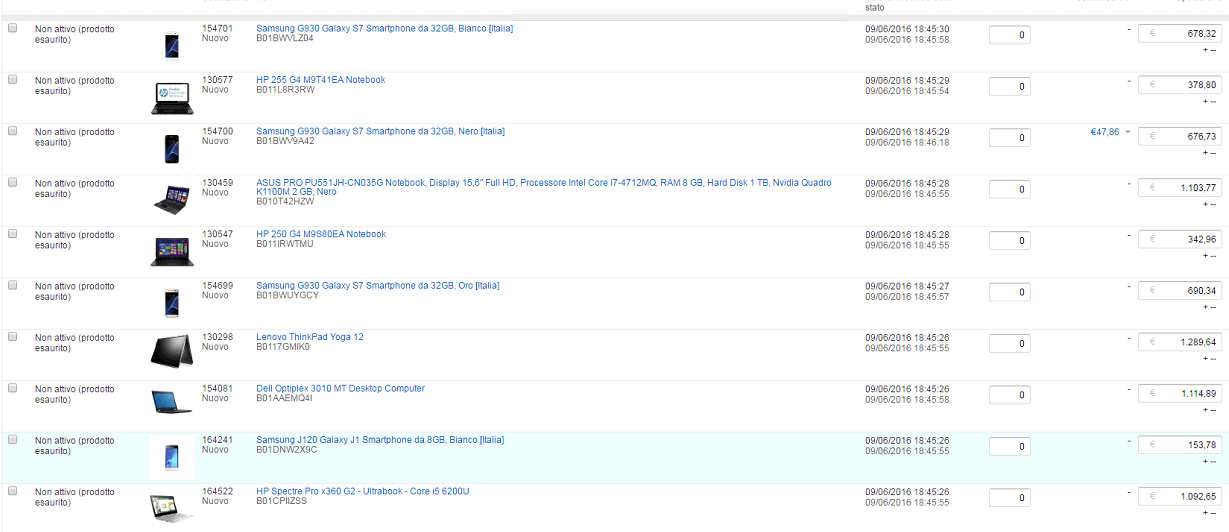Open the black Galaxy S7 Nero product image
The image size is (1229, 532).
172,149
